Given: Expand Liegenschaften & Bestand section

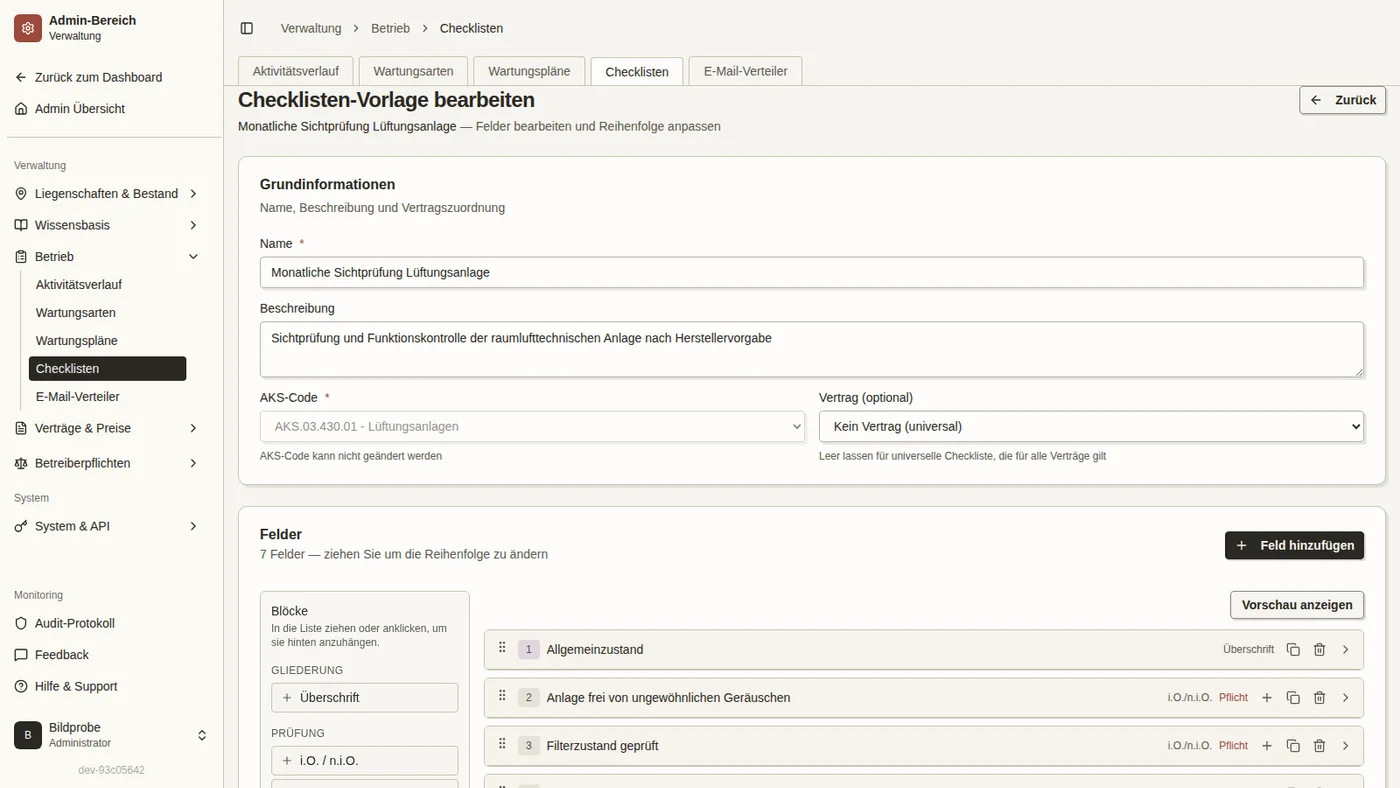Looking at the screenshot, I should tap(107, 194).
